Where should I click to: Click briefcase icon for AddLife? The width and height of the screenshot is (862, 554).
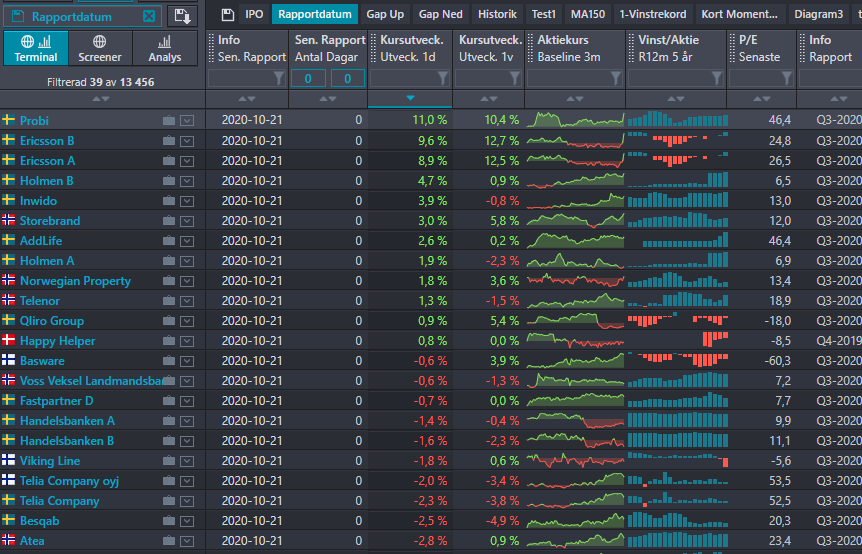(169, 241)
